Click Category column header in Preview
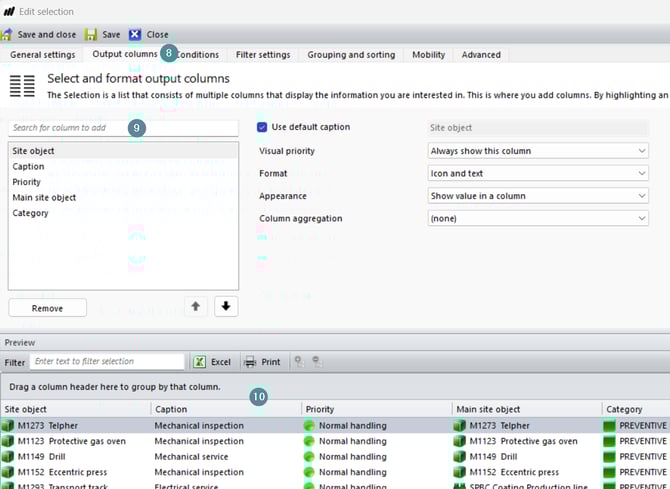The height and width of the screenshot is (489, 670). click(636, 409)
